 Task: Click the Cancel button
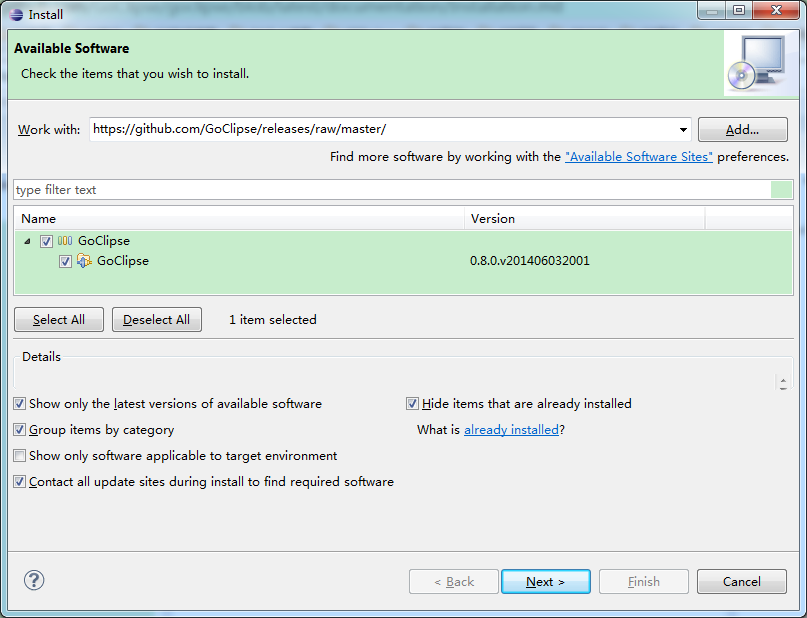[x=742, y=581]
